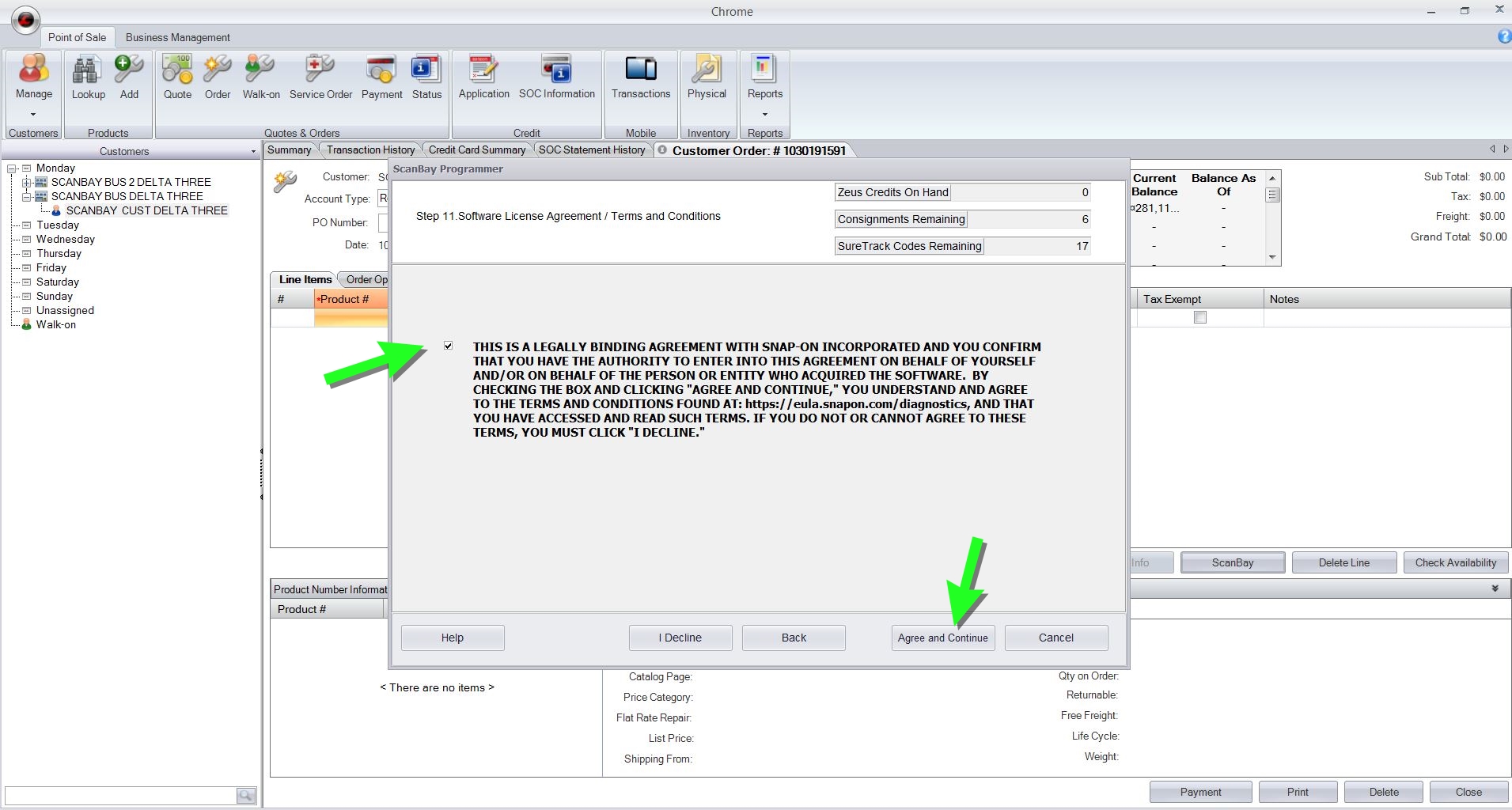
Task: Click Agree and Continue button
Action: coord(942,638)
